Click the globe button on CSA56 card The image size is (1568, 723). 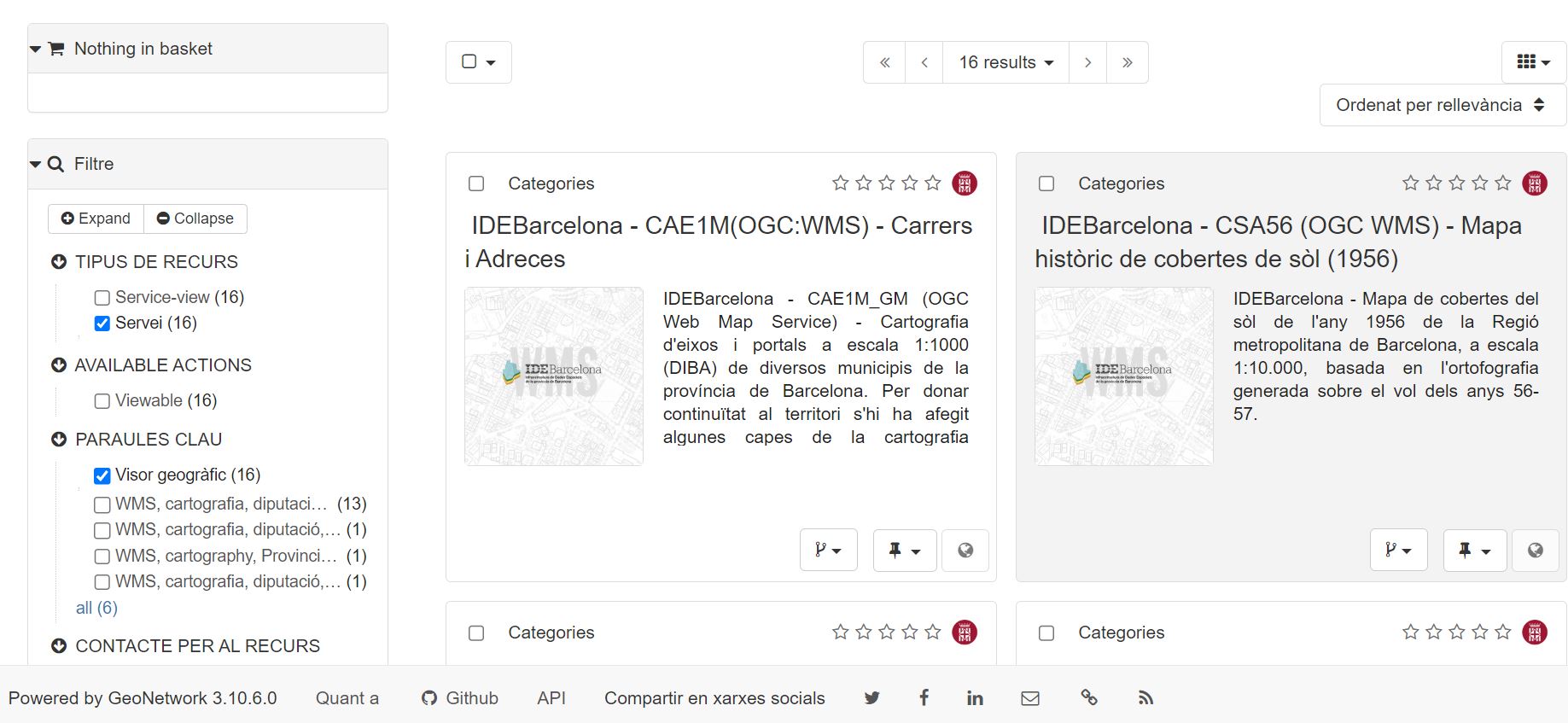(1536, 551)
